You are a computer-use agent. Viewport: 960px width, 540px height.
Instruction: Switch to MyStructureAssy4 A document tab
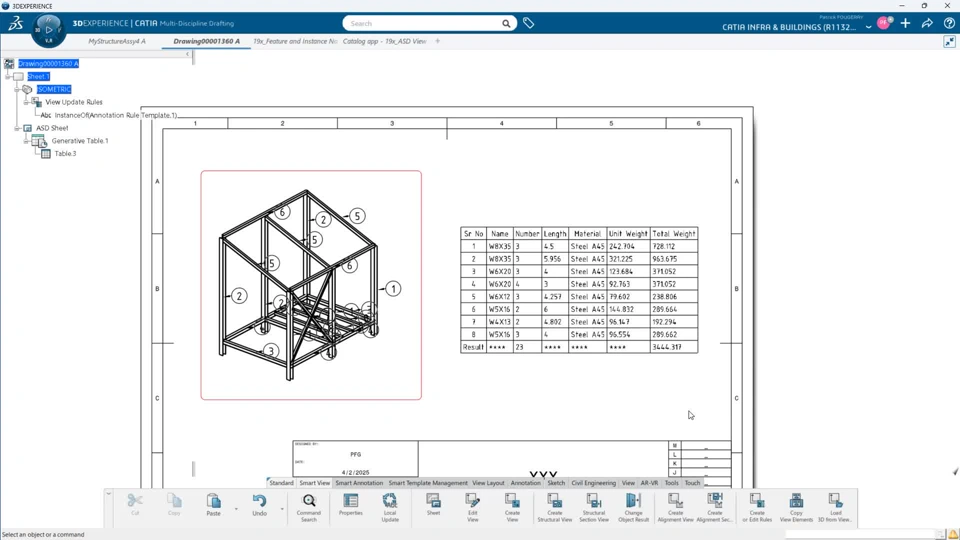pyautogui.click(x=117, y=41)
